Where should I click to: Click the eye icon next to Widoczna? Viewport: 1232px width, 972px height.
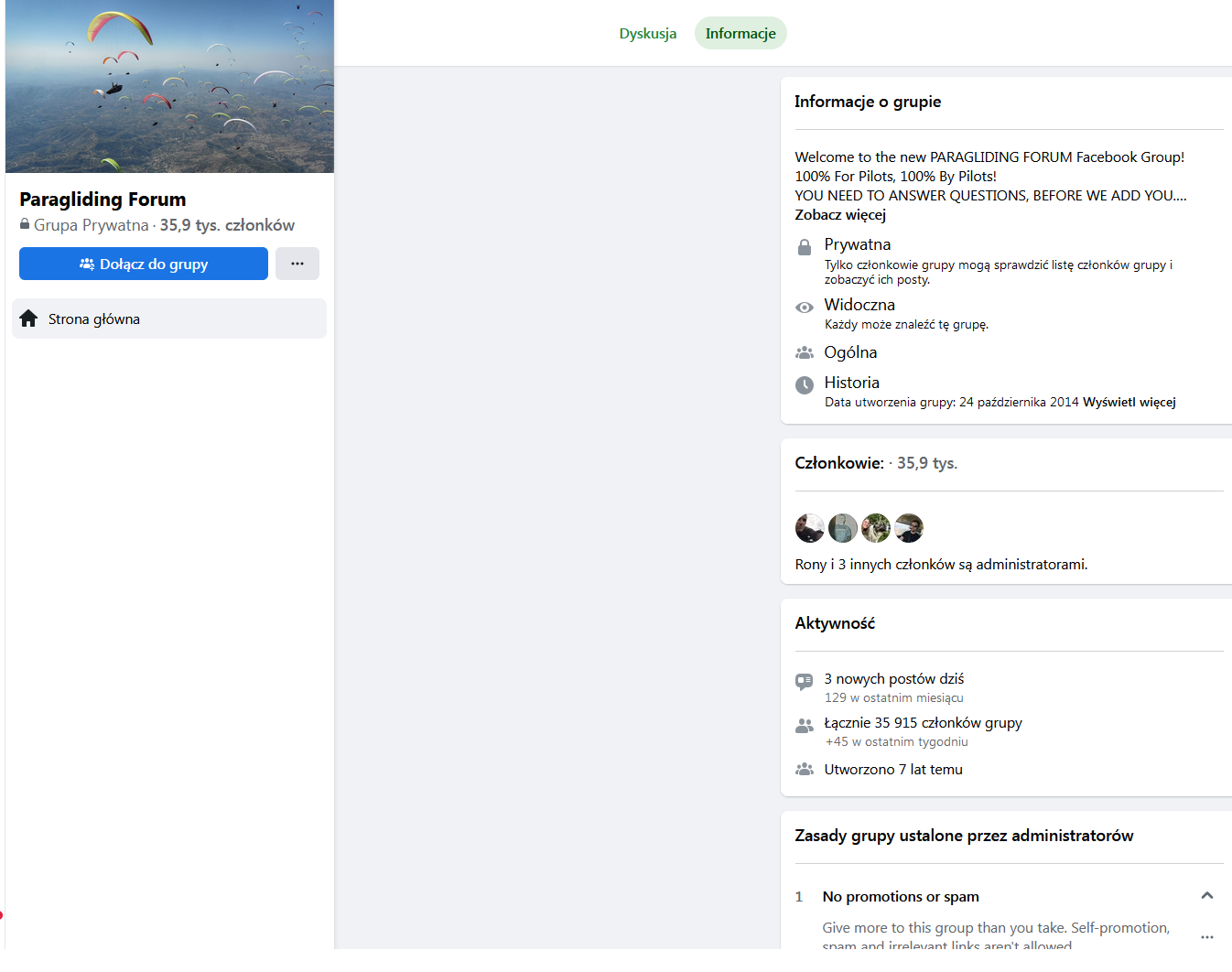[x=805, y=308]
